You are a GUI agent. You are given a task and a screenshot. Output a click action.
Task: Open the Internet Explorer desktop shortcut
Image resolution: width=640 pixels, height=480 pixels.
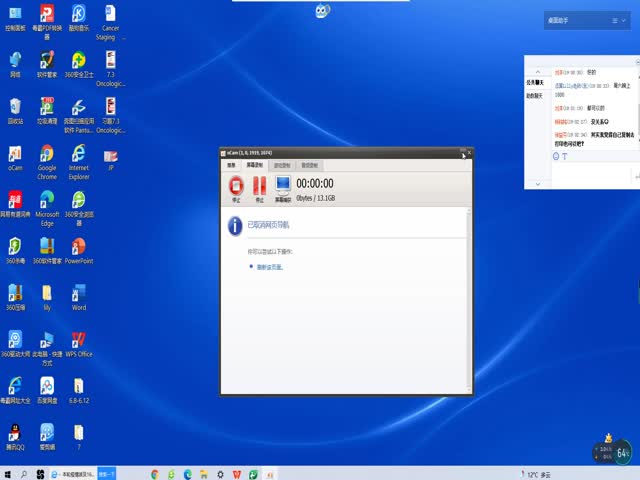click(78, 158)
